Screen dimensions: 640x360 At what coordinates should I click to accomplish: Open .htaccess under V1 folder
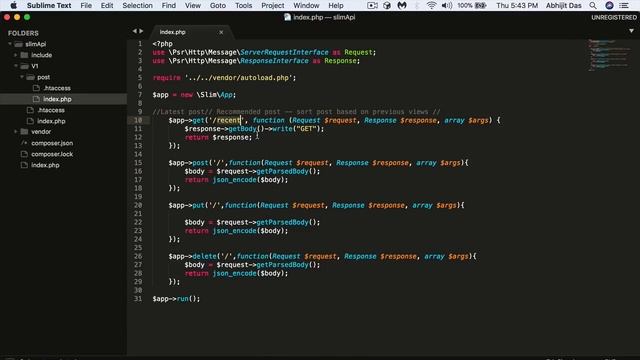(x=51, y=110)
